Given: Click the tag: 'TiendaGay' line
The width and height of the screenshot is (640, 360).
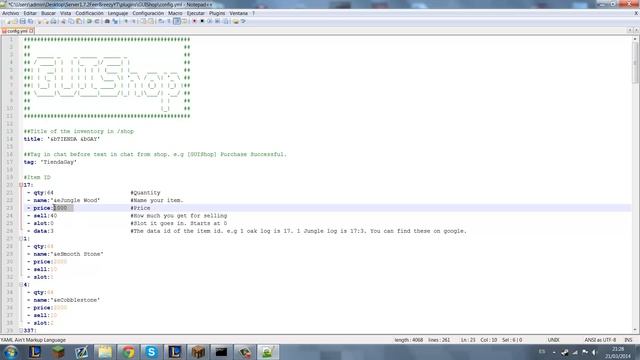Looking at the screenshot, I should [50, 162].
